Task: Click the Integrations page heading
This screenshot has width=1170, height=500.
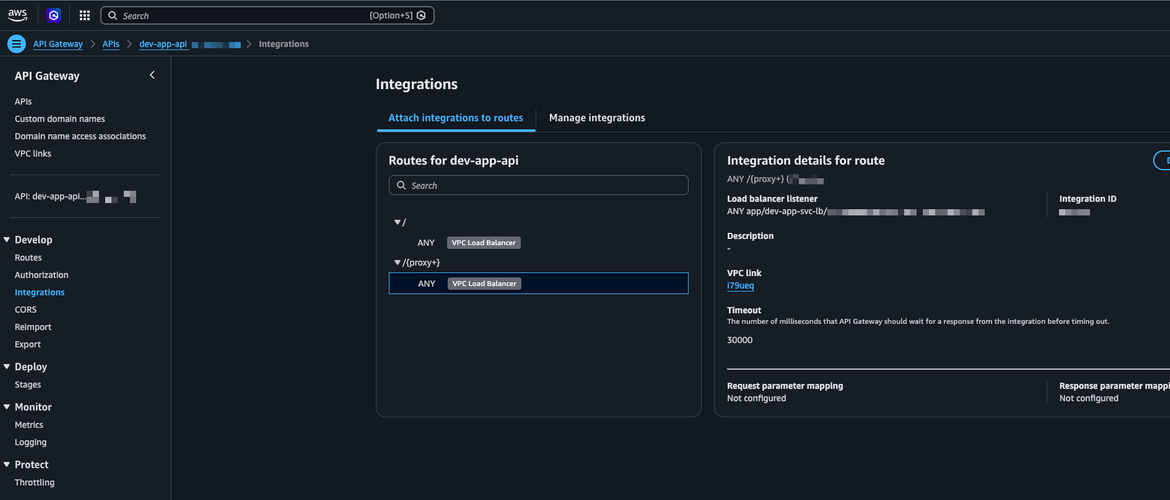Action: pos(416,84)
